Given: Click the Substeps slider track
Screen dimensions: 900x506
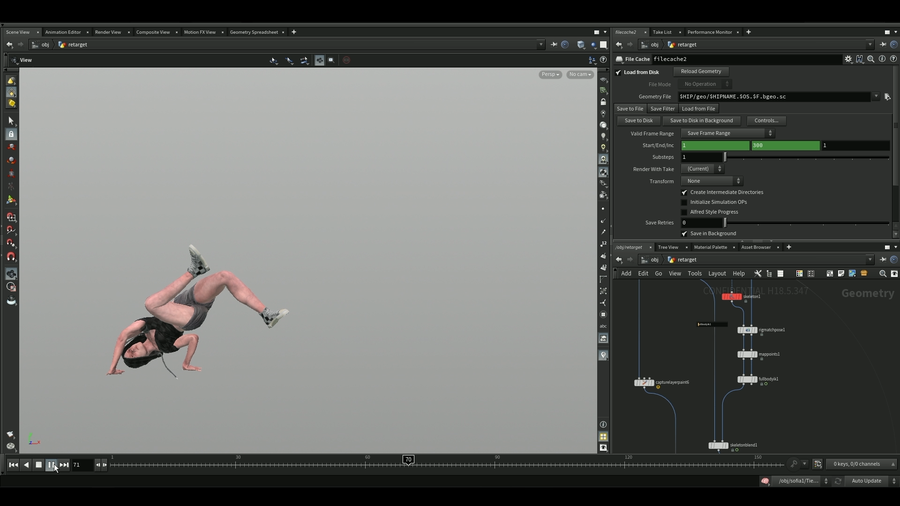Looking at the screenshot, I should (800, 157).
